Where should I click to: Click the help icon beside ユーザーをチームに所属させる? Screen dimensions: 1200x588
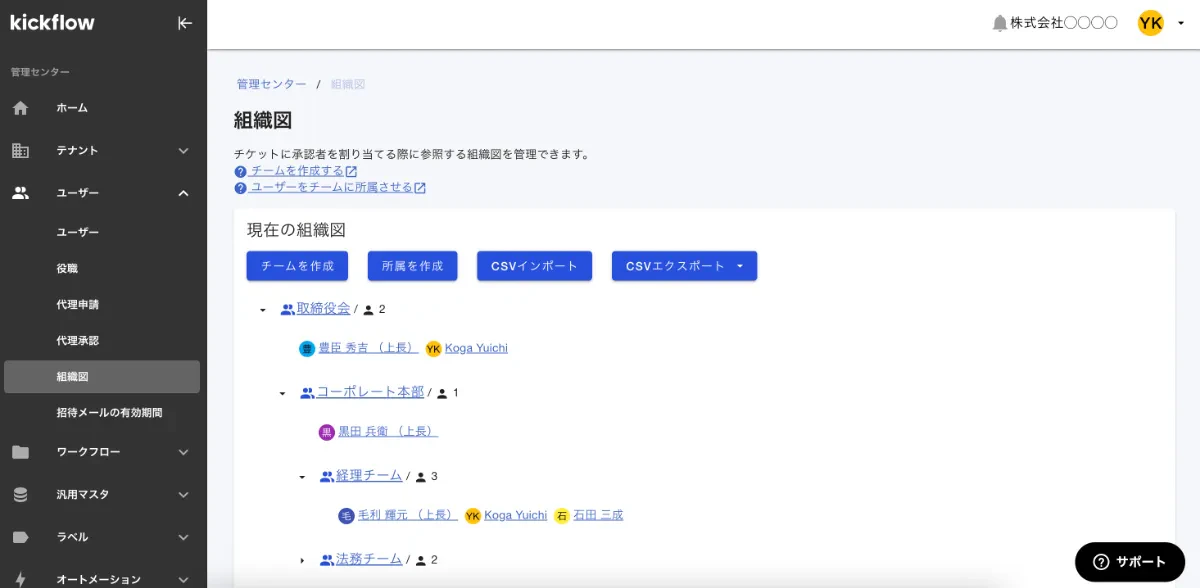240,188
